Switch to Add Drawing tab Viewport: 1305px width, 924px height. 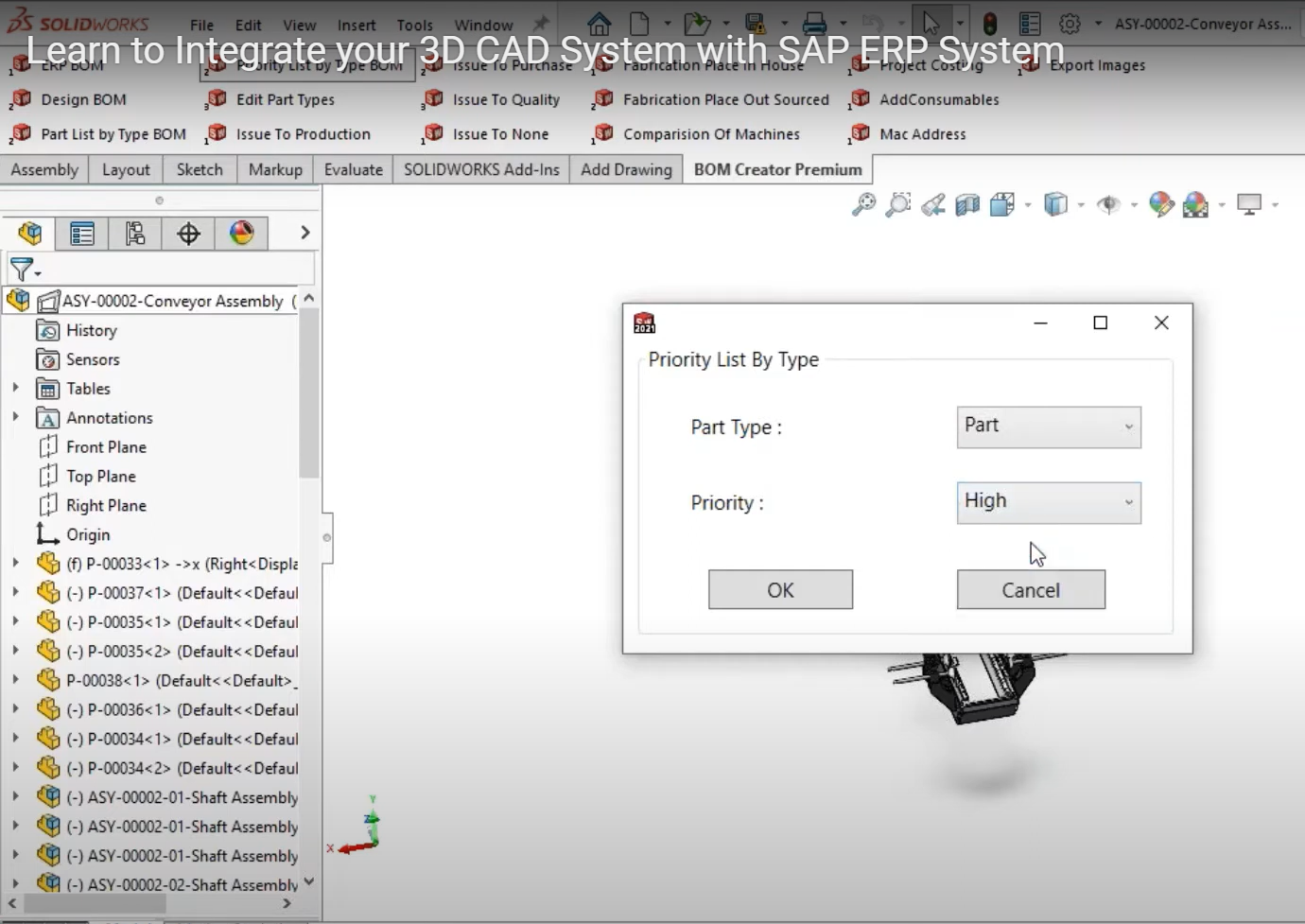626,169
